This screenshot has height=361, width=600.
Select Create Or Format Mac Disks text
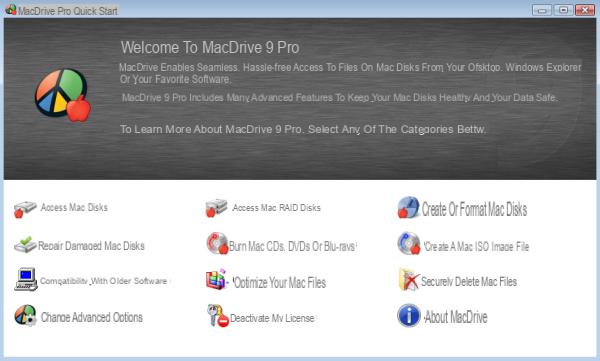click(x=474, y=209)
